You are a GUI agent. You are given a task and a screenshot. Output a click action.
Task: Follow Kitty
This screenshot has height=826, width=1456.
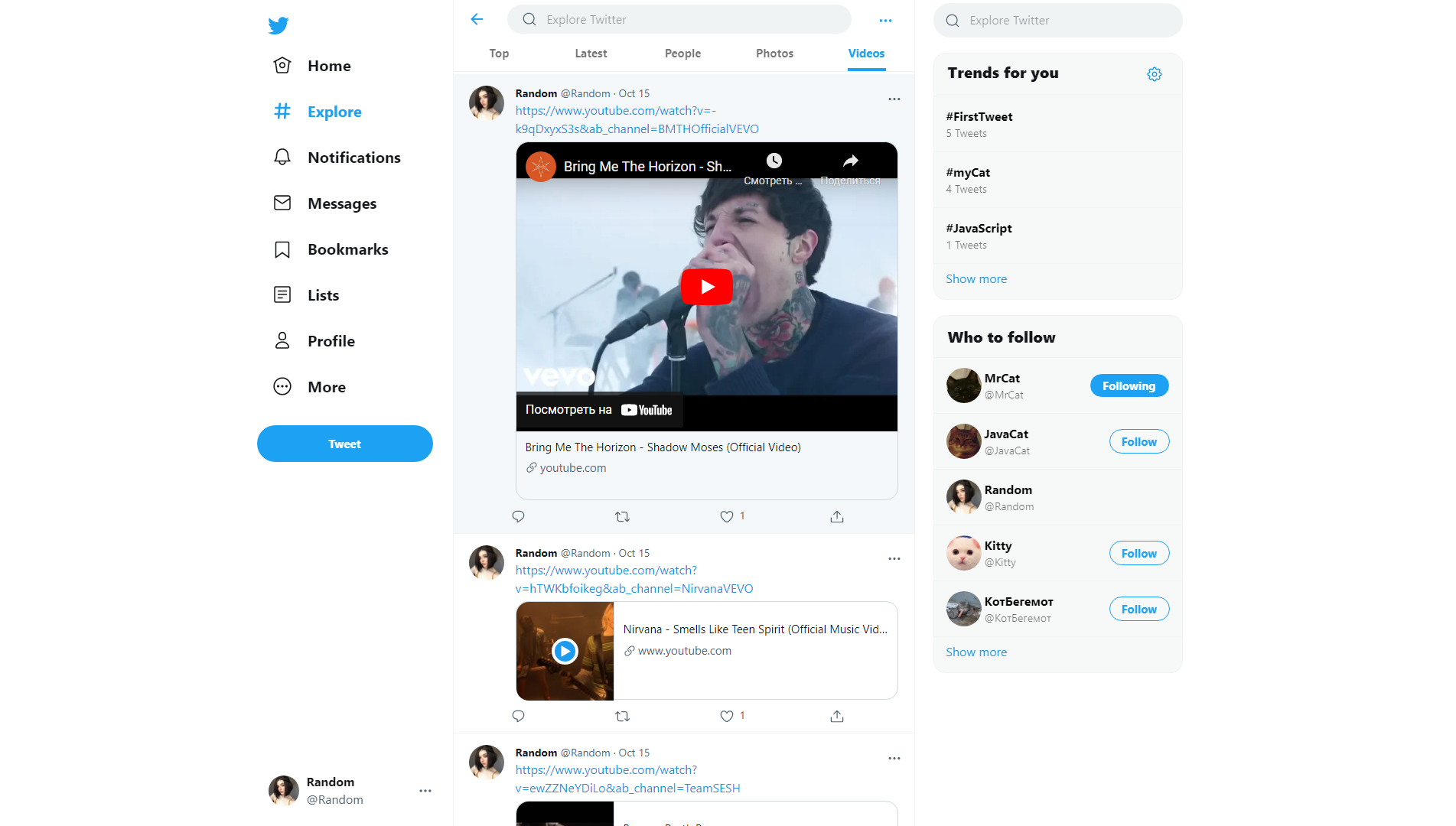[1139, 554]
